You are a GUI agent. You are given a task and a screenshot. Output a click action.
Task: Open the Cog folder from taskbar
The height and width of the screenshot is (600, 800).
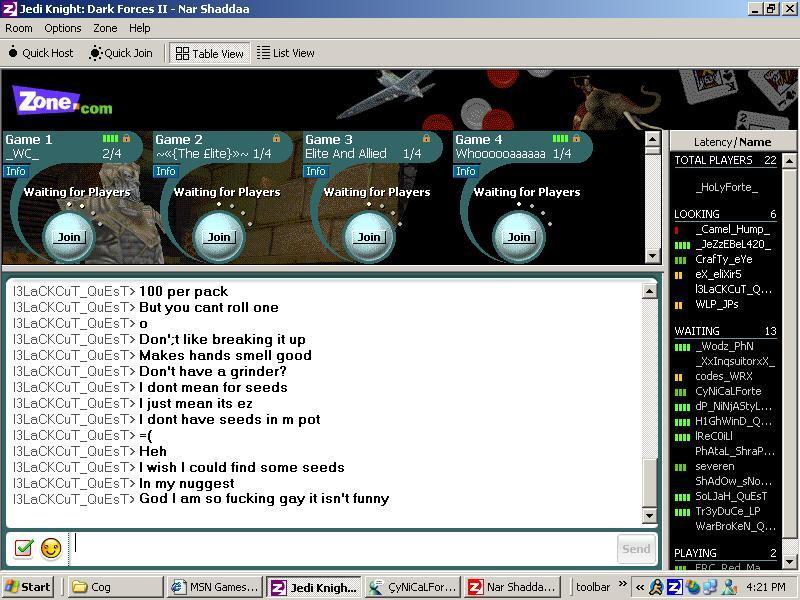click(x=116, y=587)
